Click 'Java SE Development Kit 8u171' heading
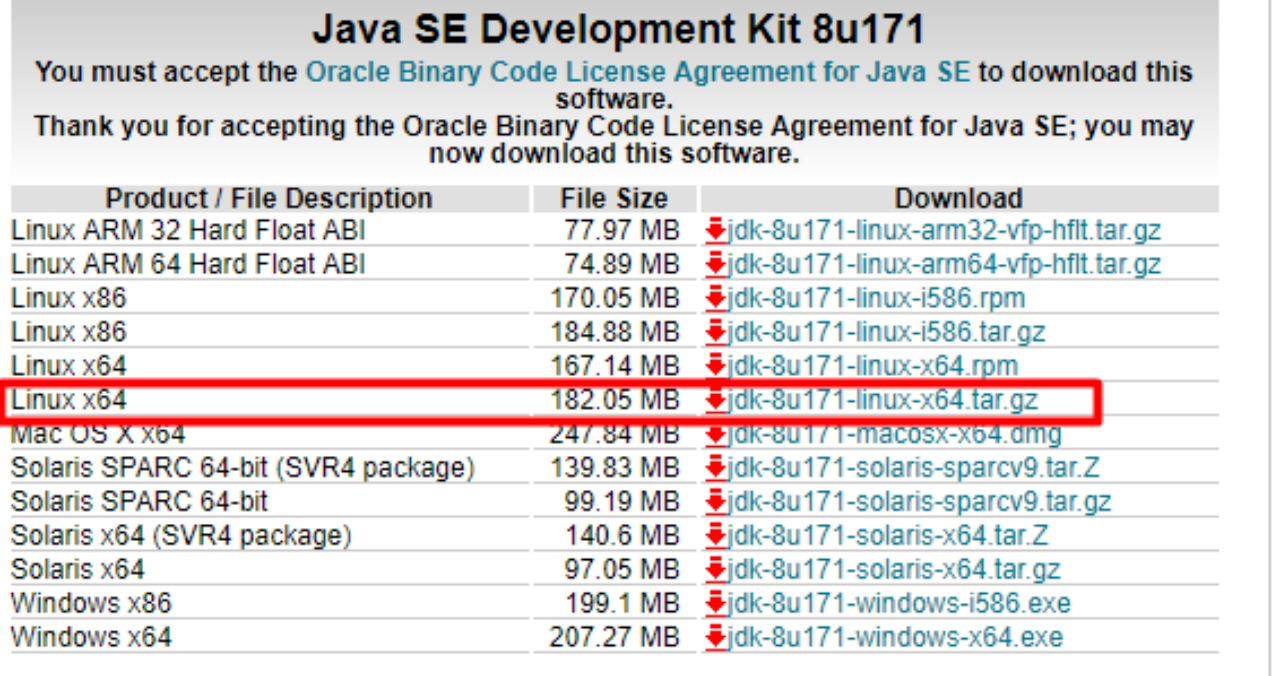 point(618,28)
